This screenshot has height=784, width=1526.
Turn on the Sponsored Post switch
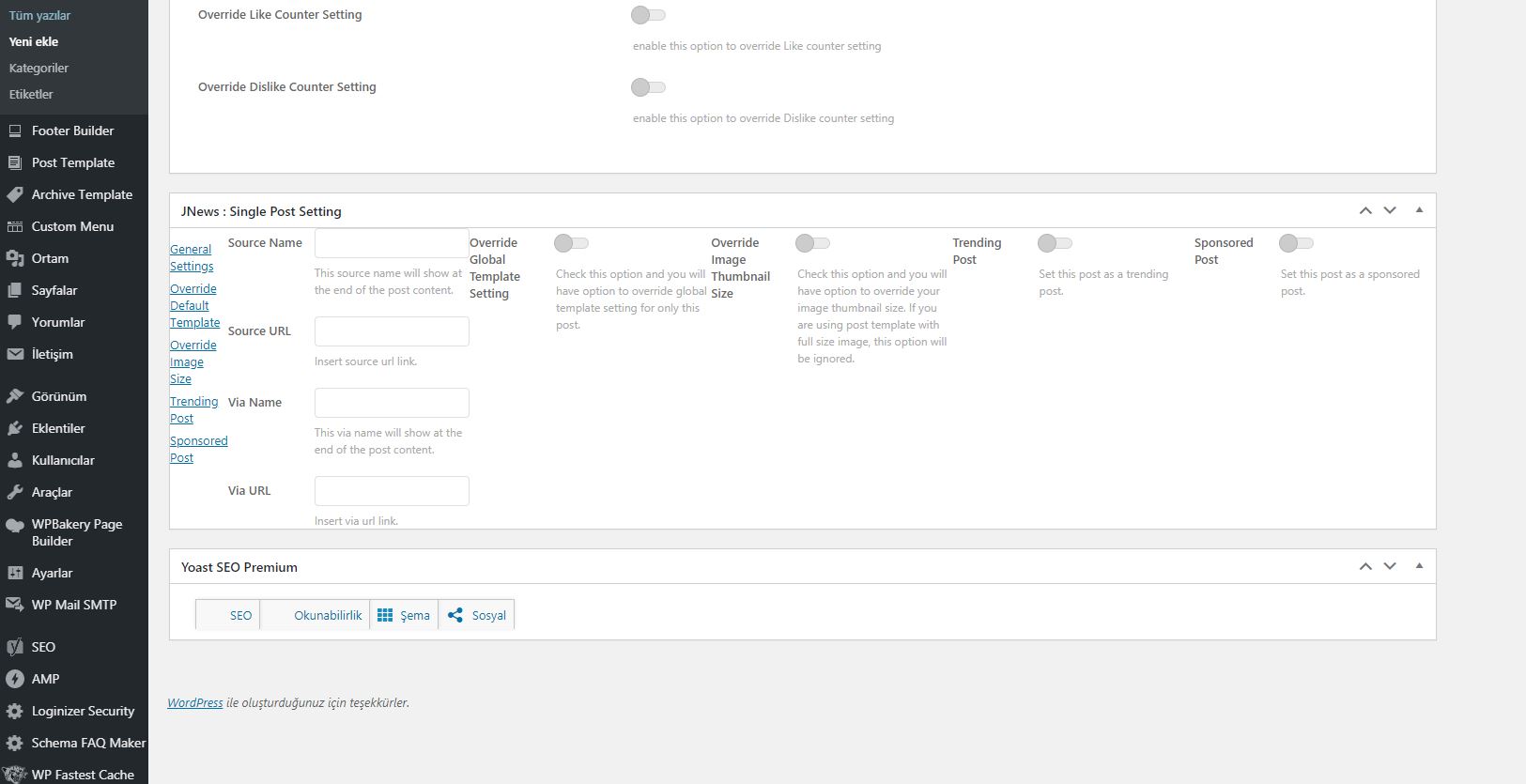point(1296,243)
